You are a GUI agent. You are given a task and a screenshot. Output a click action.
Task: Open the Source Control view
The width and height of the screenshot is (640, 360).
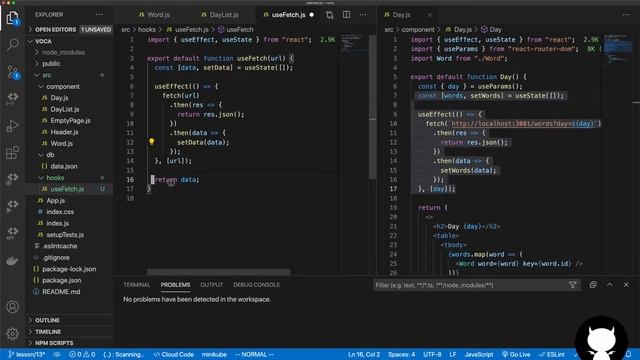[x=13, y=72]
